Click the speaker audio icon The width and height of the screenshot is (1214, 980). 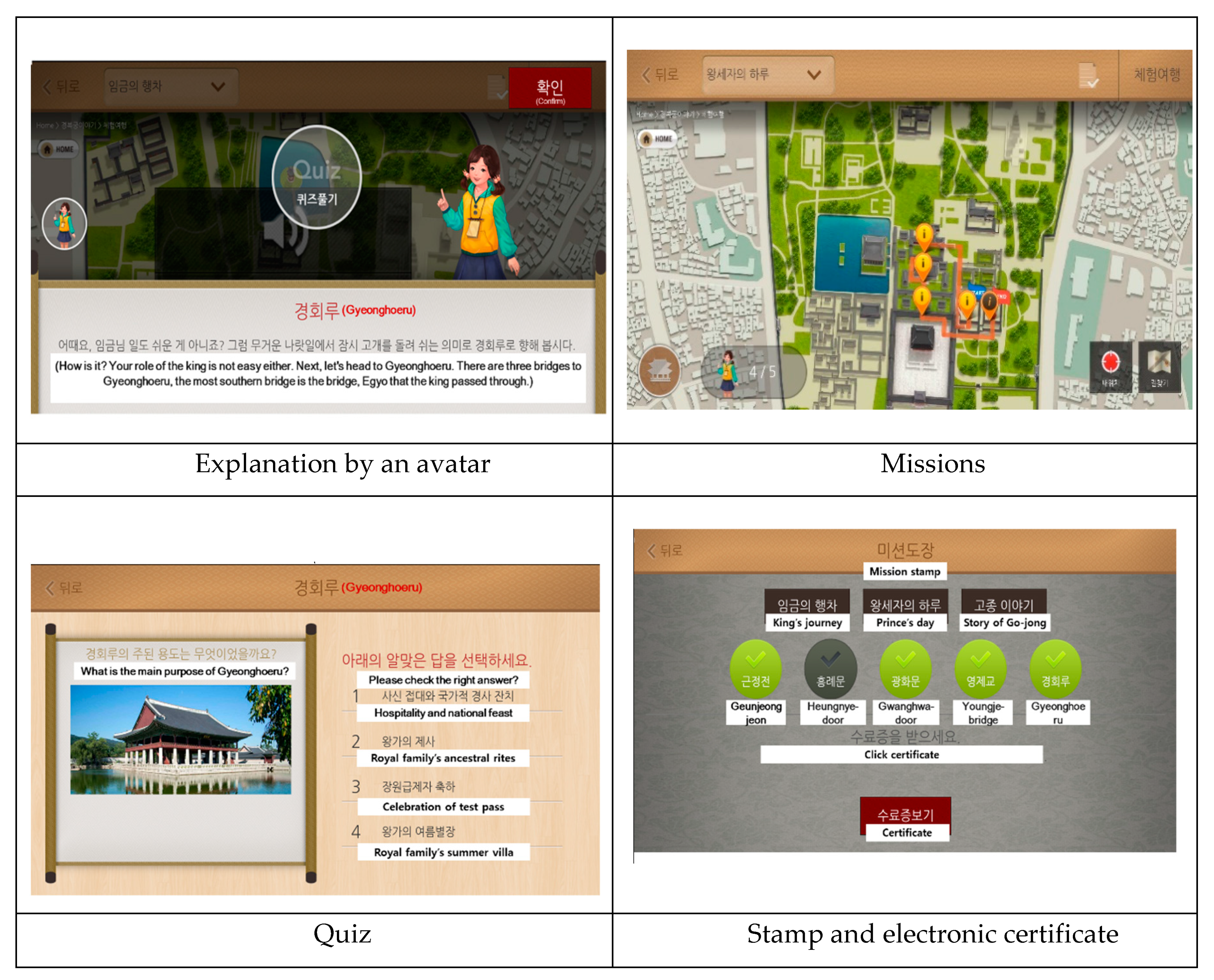click(284, 234)
